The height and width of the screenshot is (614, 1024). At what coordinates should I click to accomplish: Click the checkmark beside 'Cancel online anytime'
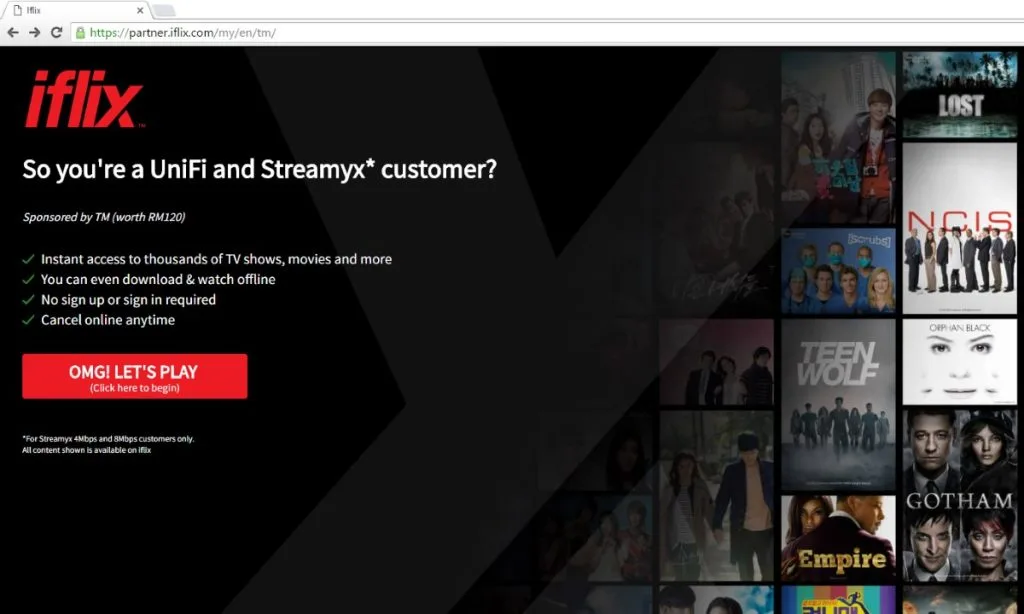click(x=28, y=320)
